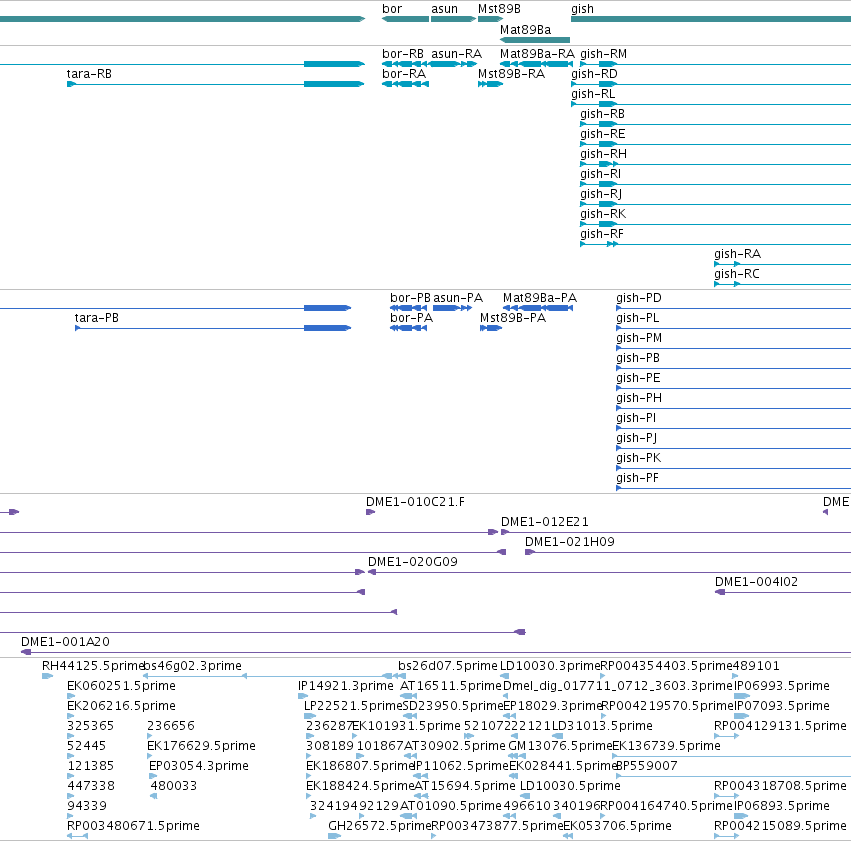Click the gish-RH transcript label
Image resolution: width=851 pixels, height=841 pixels.
pyautogui.click(x=604, y=154)
